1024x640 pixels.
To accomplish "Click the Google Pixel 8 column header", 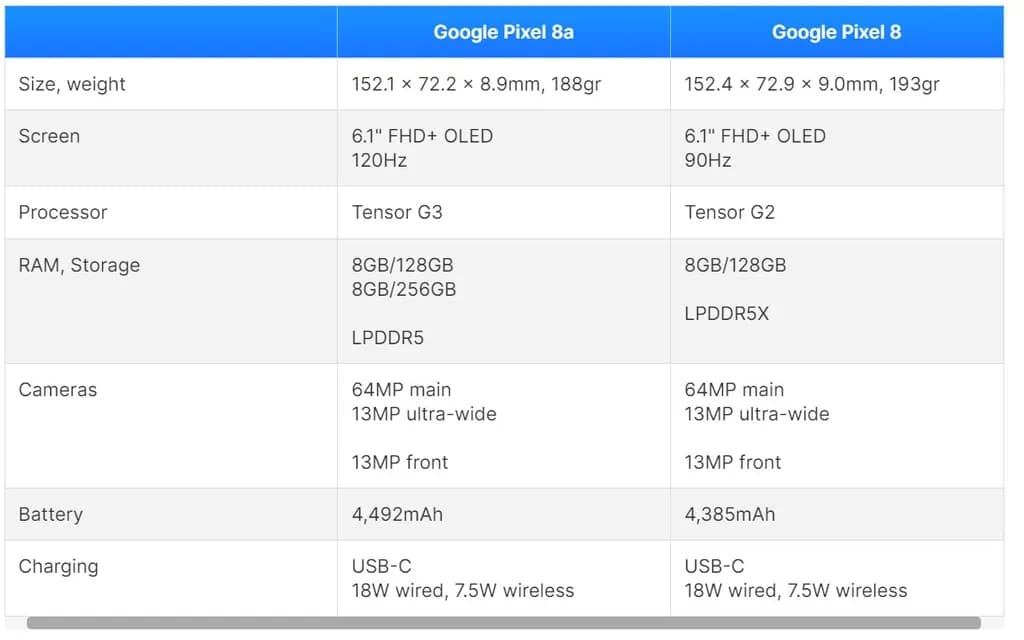I will tap(836, 32).
